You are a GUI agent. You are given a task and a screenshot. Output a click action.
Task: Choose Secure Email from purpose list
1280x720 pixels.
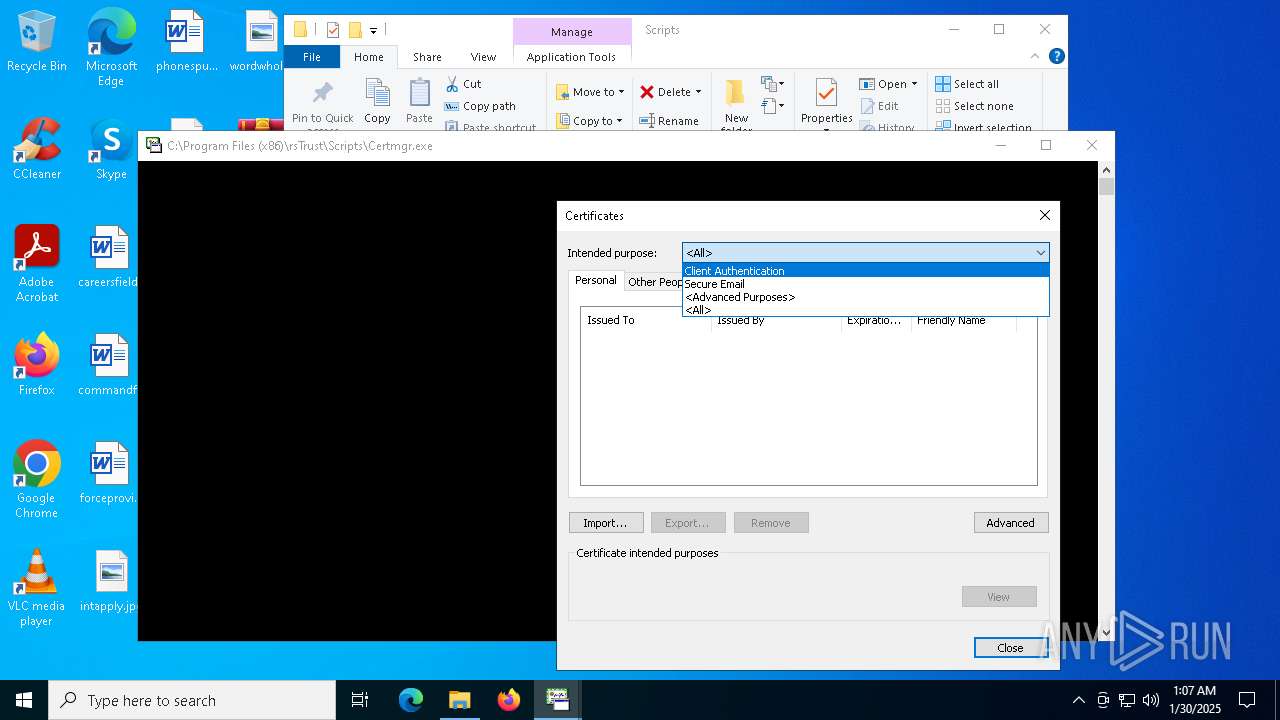pyautogui.click(x=866, y=284)
